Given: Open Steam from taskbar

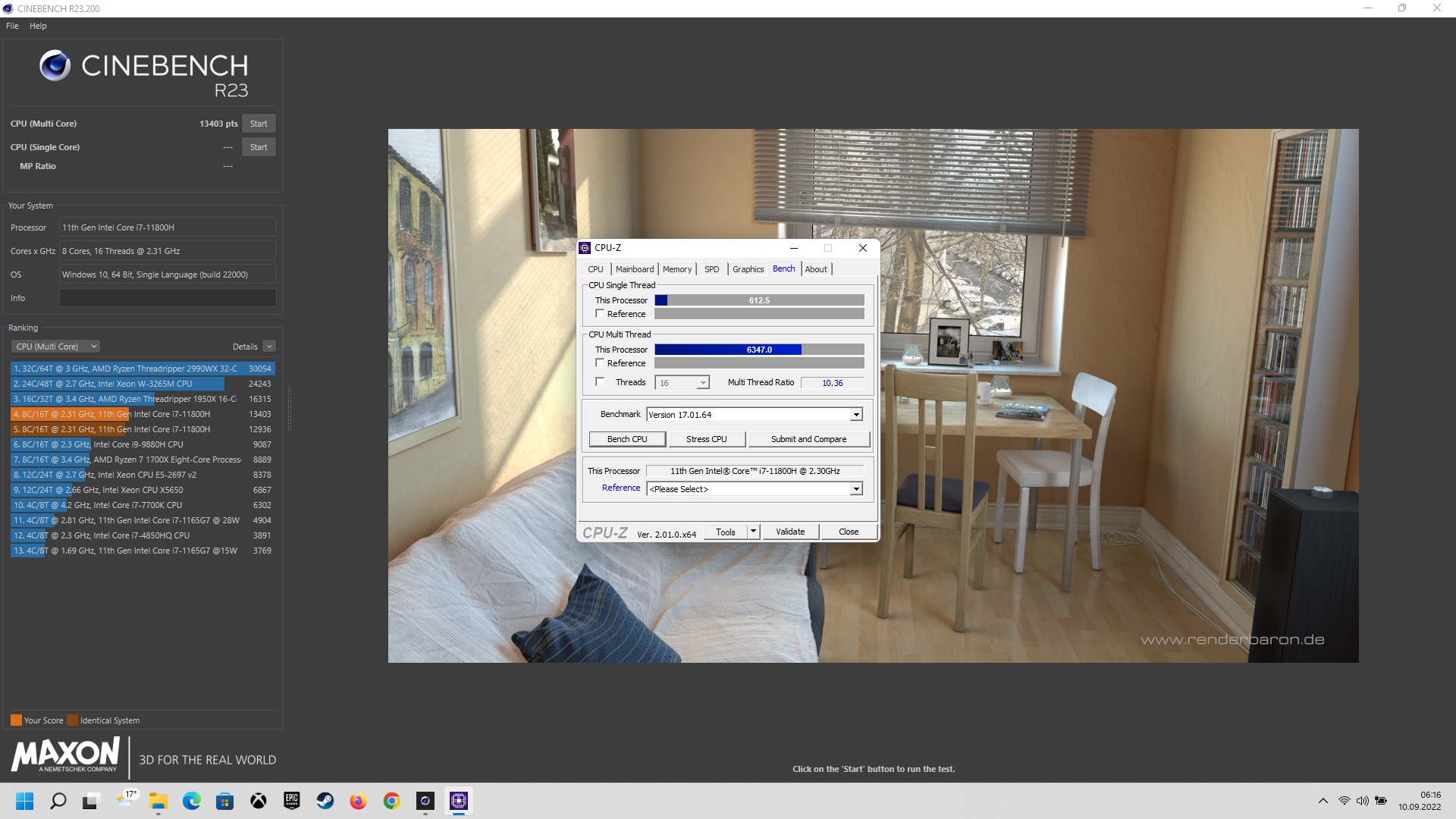Looking at the screenshot, I should tap(325, 801).
